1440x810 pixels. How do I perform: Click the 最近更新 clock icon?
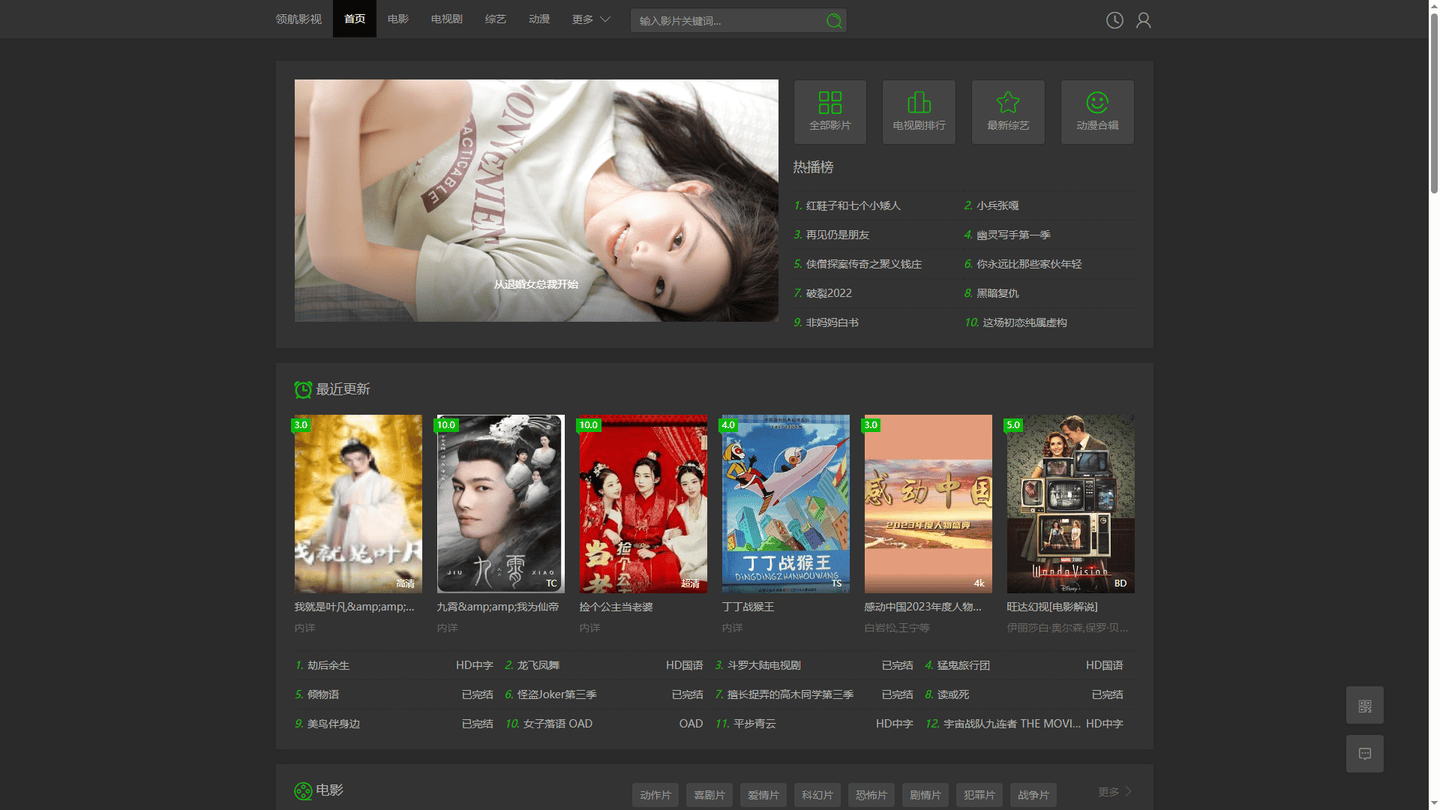point(303,389)
